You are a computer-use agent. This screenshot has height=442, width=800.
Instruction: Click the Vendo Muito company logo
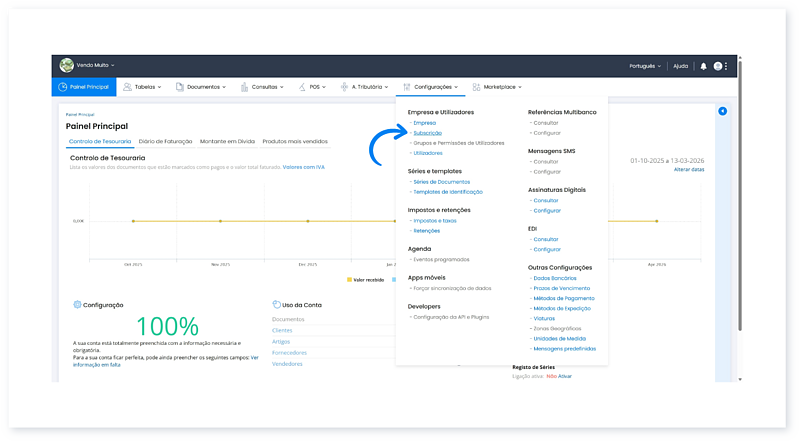(67, 65)
